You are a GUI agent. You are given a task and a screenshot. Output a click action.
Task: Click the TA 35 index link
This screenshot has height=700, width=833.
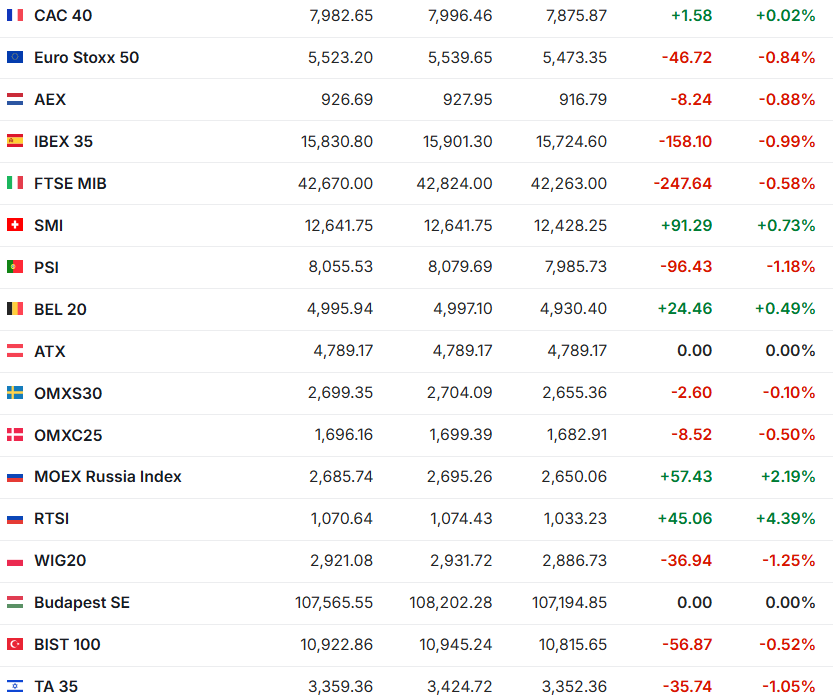tap(56, 687)
